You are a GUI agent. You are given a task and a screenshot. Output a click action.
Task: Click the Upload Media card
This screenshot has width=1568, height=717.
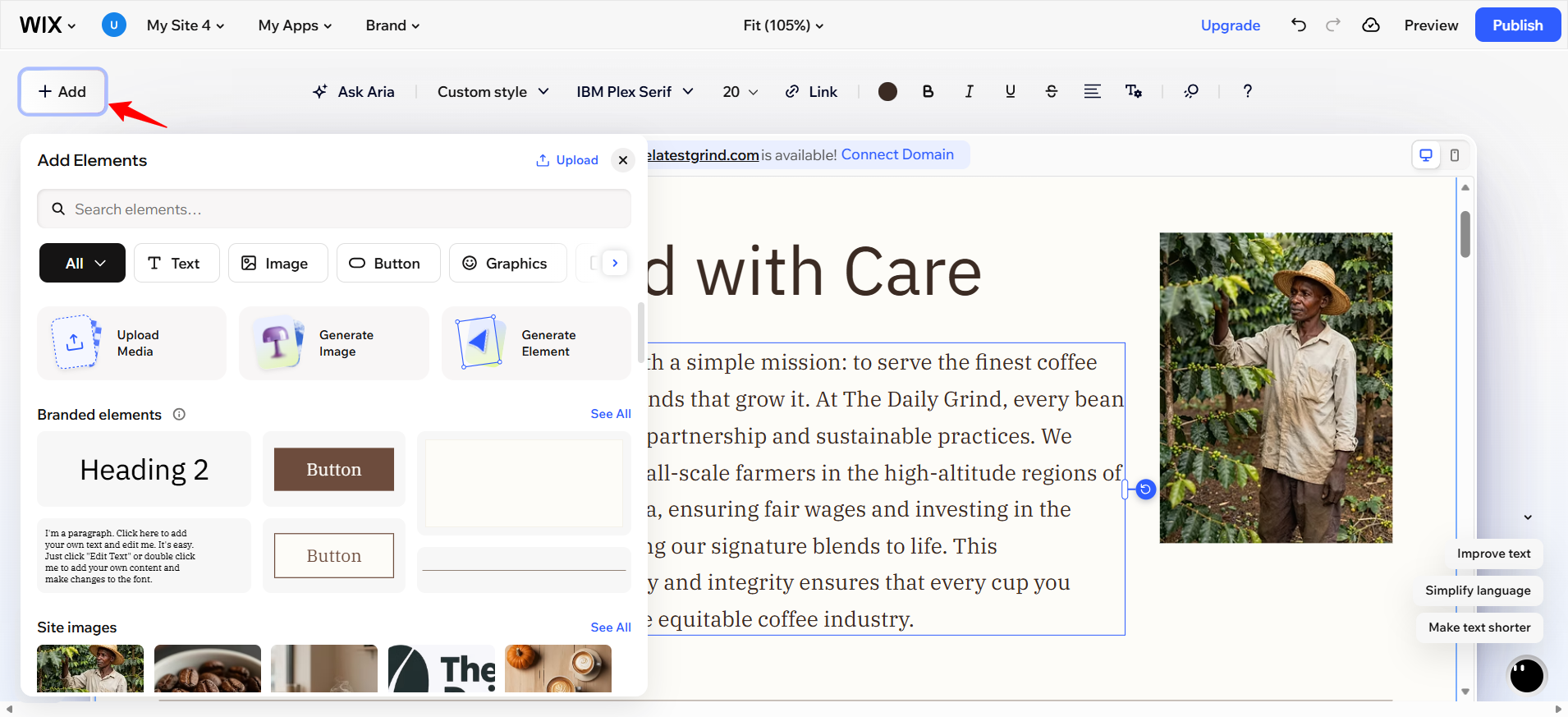click(131, 343)
